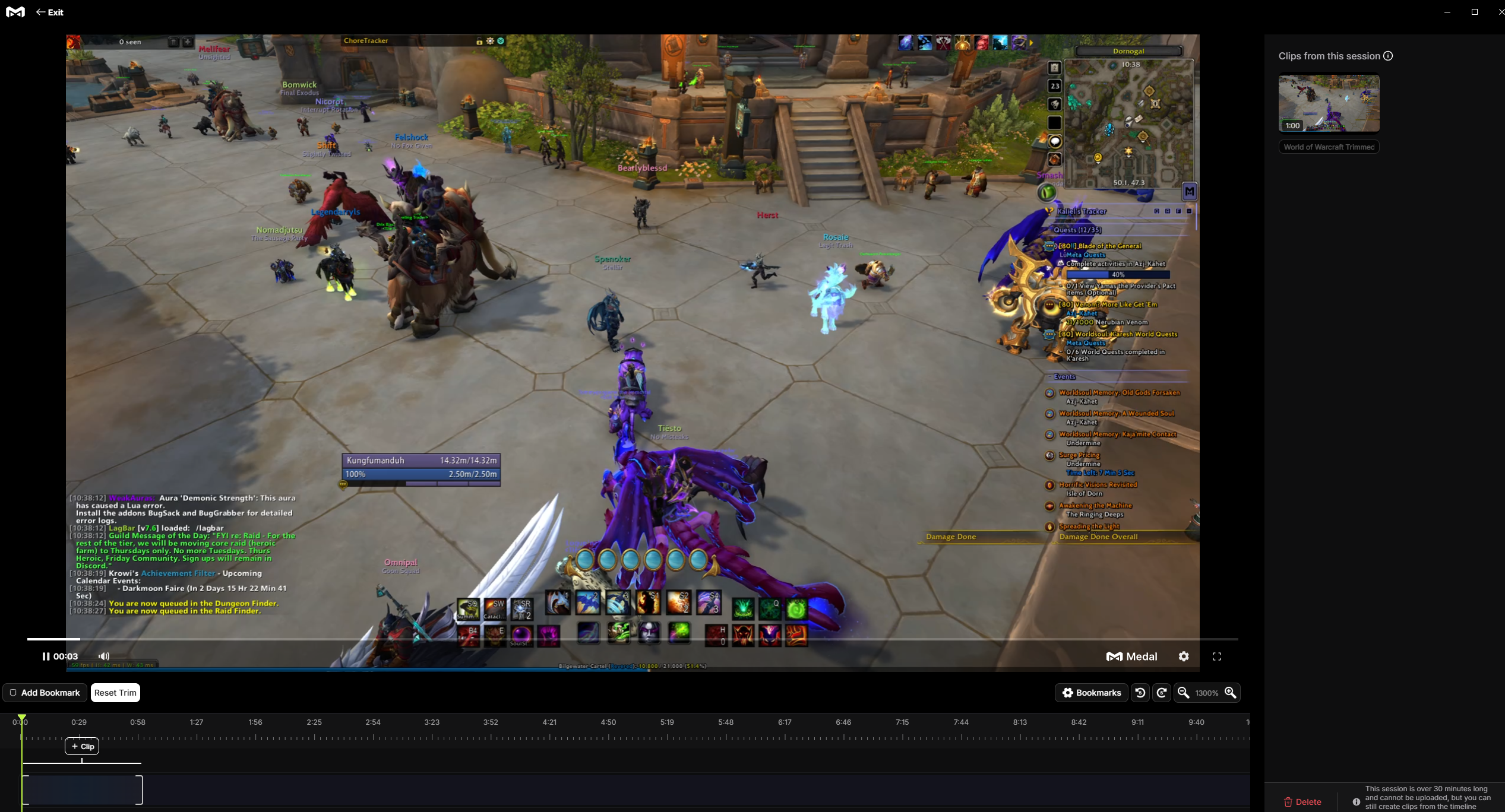Exit the editor via Exit arrow
The width and height of the screenshot is (1505, 812).
point(50,12)
